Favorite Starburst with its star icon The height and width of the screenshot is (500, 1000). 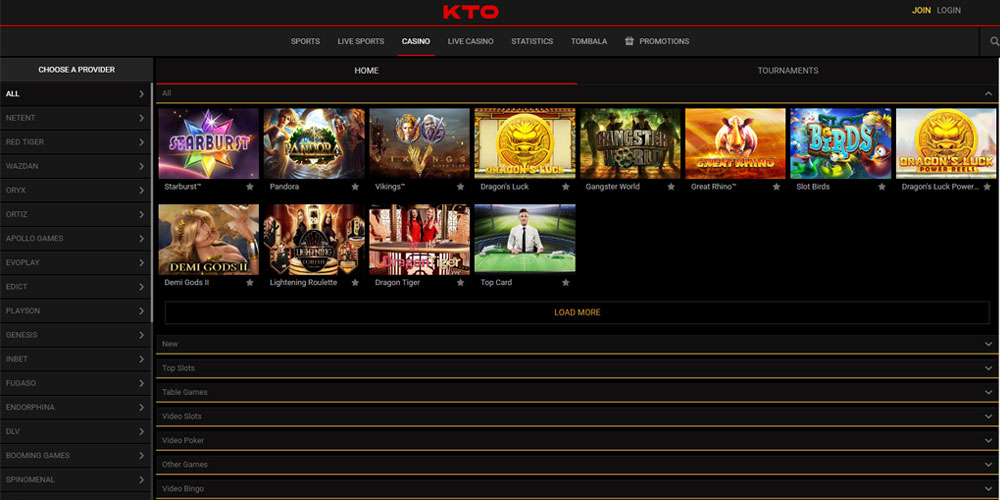coord(250,187)
